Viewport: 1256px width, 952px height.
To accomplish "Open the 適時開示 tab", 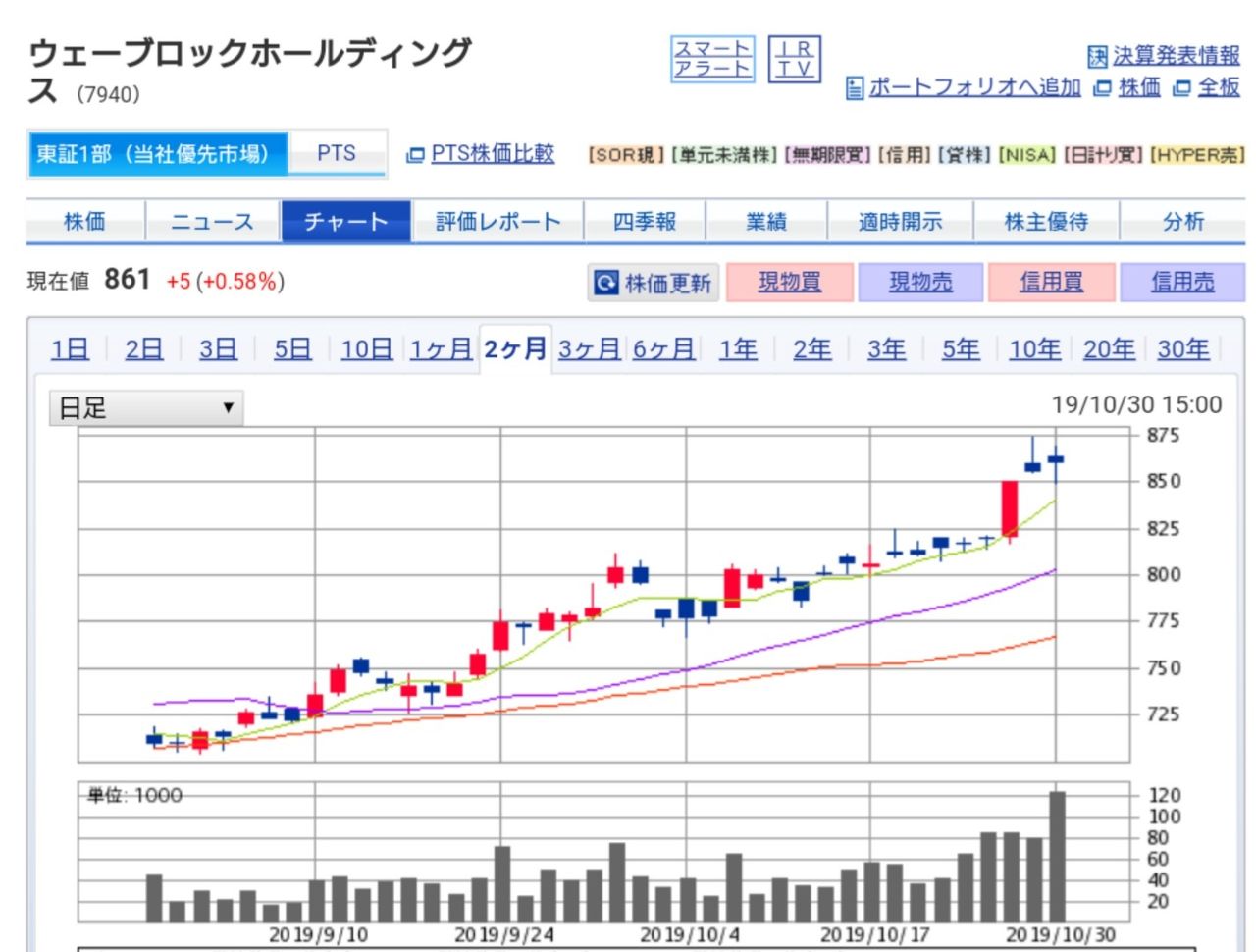I will point(900,222).
